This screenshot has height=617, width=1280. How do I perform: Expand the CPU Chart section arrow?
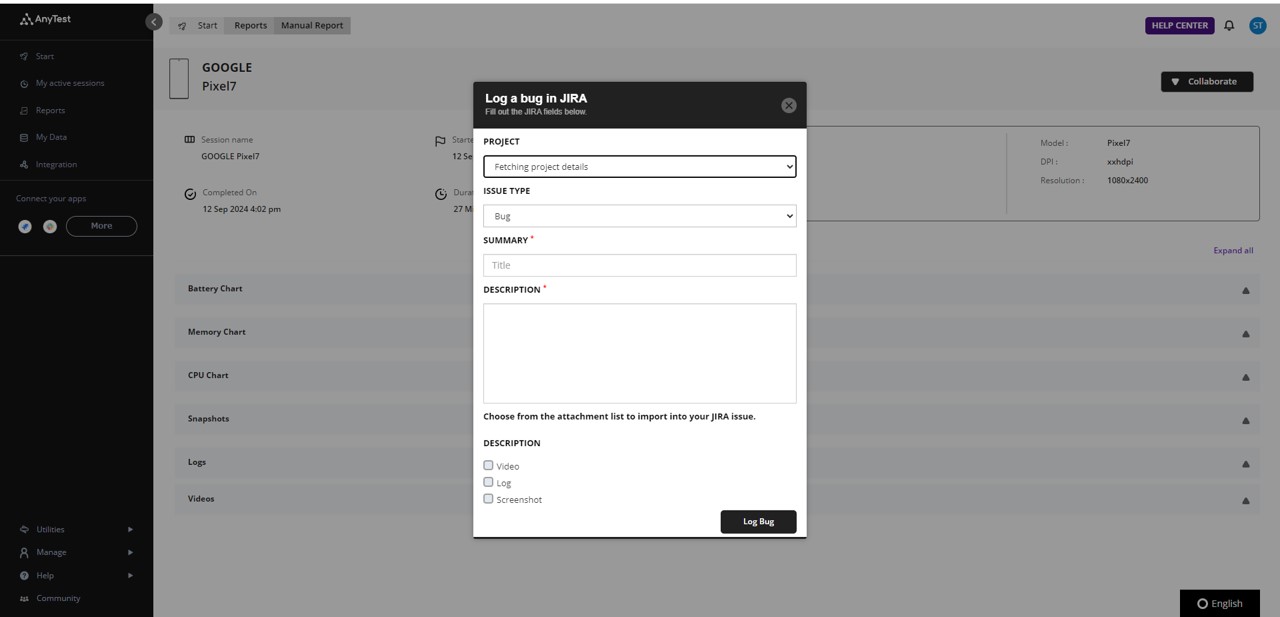(x=1246, y=377)
